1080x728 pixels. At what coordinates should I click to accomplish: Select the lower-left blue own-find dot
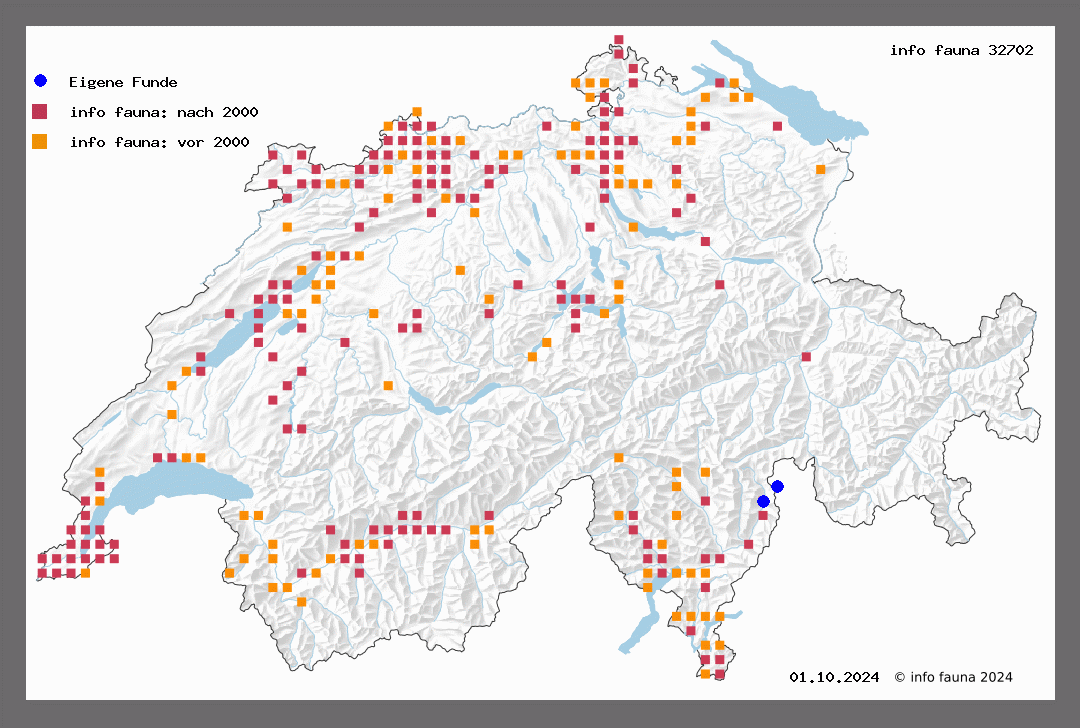coord(763,501)
